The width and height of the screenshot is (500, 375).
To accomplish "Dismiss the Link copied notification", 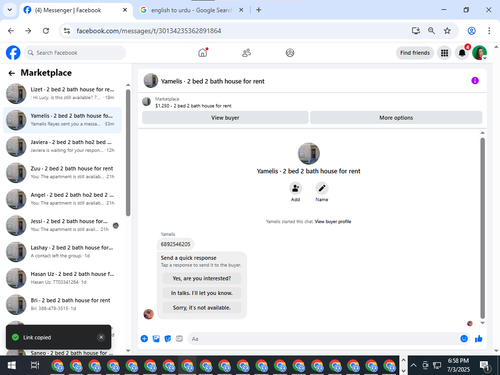I will (x=101, y=337).
